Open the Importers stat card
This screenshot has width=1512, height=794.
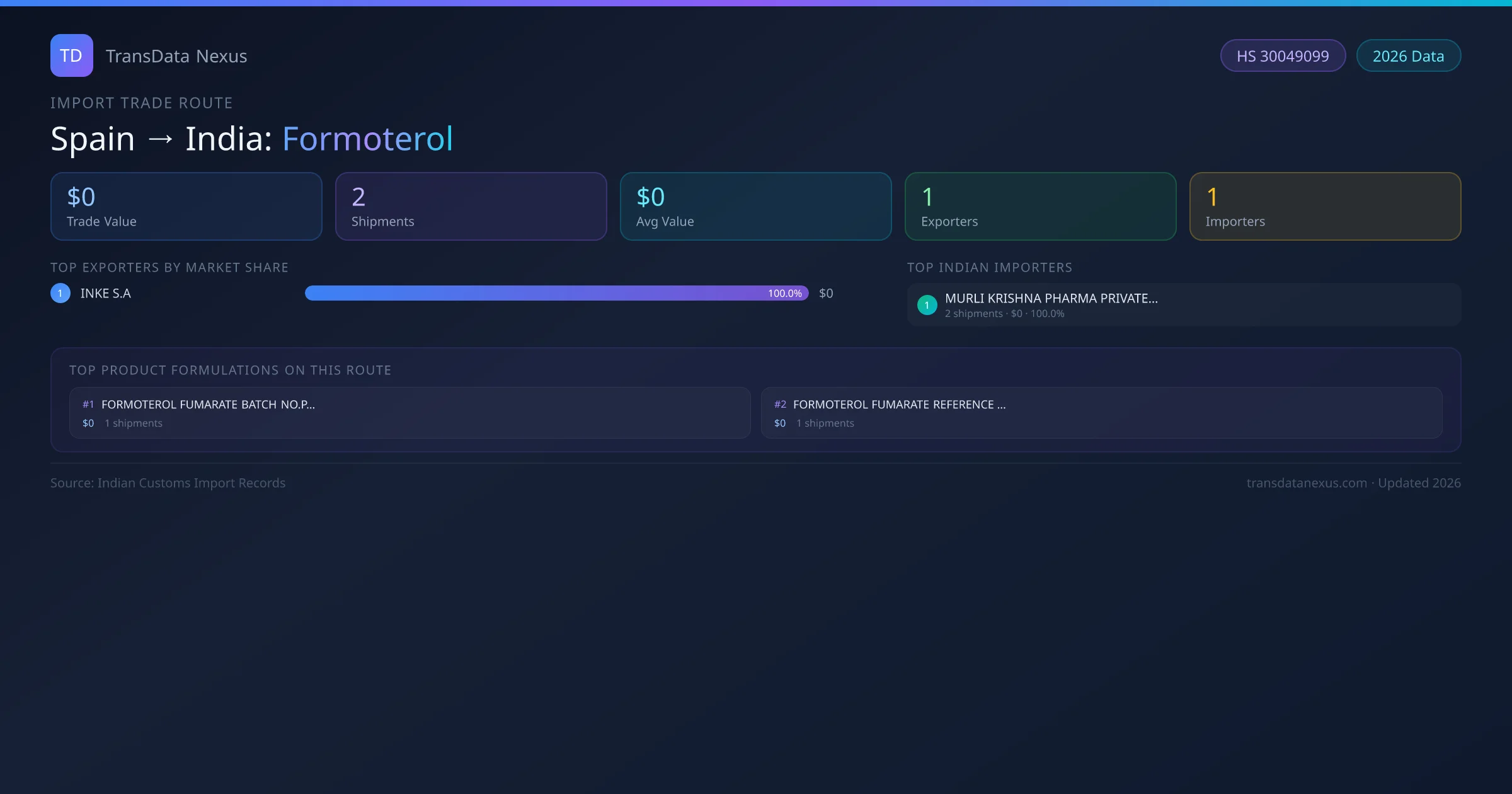pos(1325,207)
